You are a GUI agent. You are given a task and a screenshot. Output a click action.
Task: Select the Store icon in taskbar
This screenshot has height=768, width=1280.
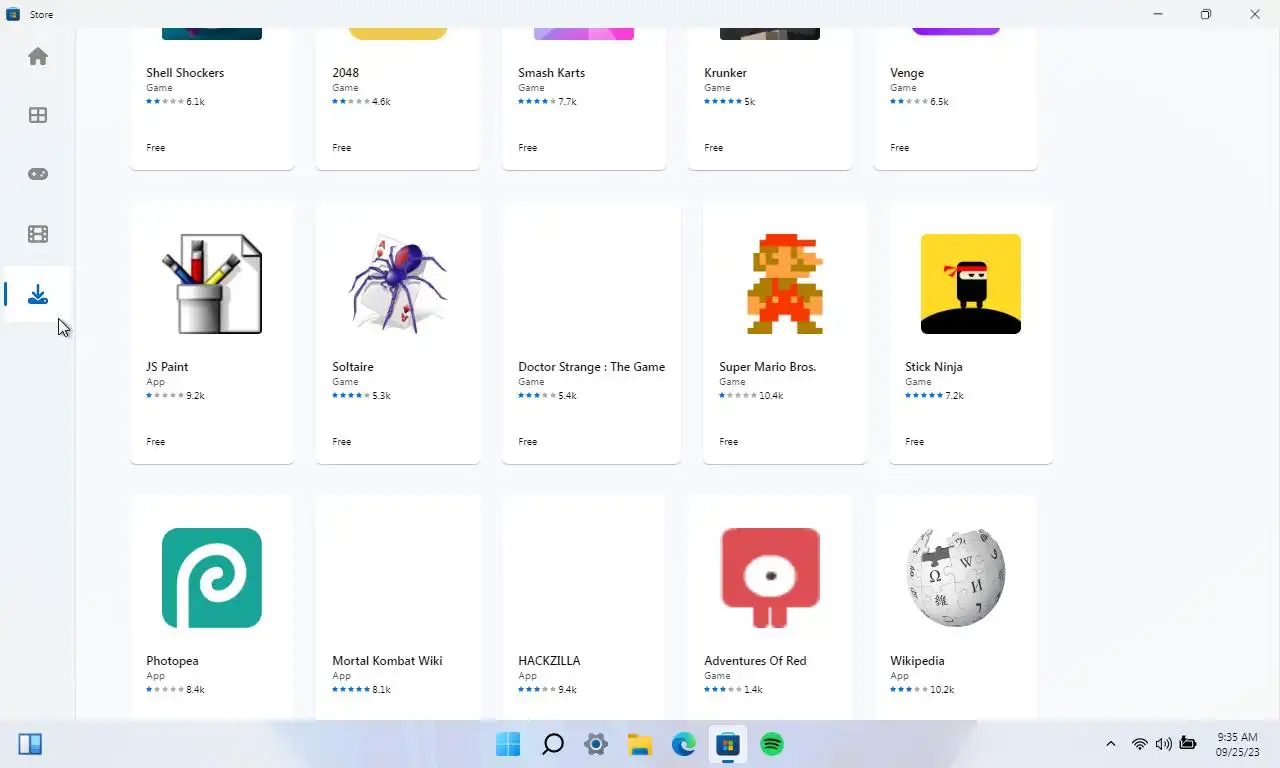point(728,744)
